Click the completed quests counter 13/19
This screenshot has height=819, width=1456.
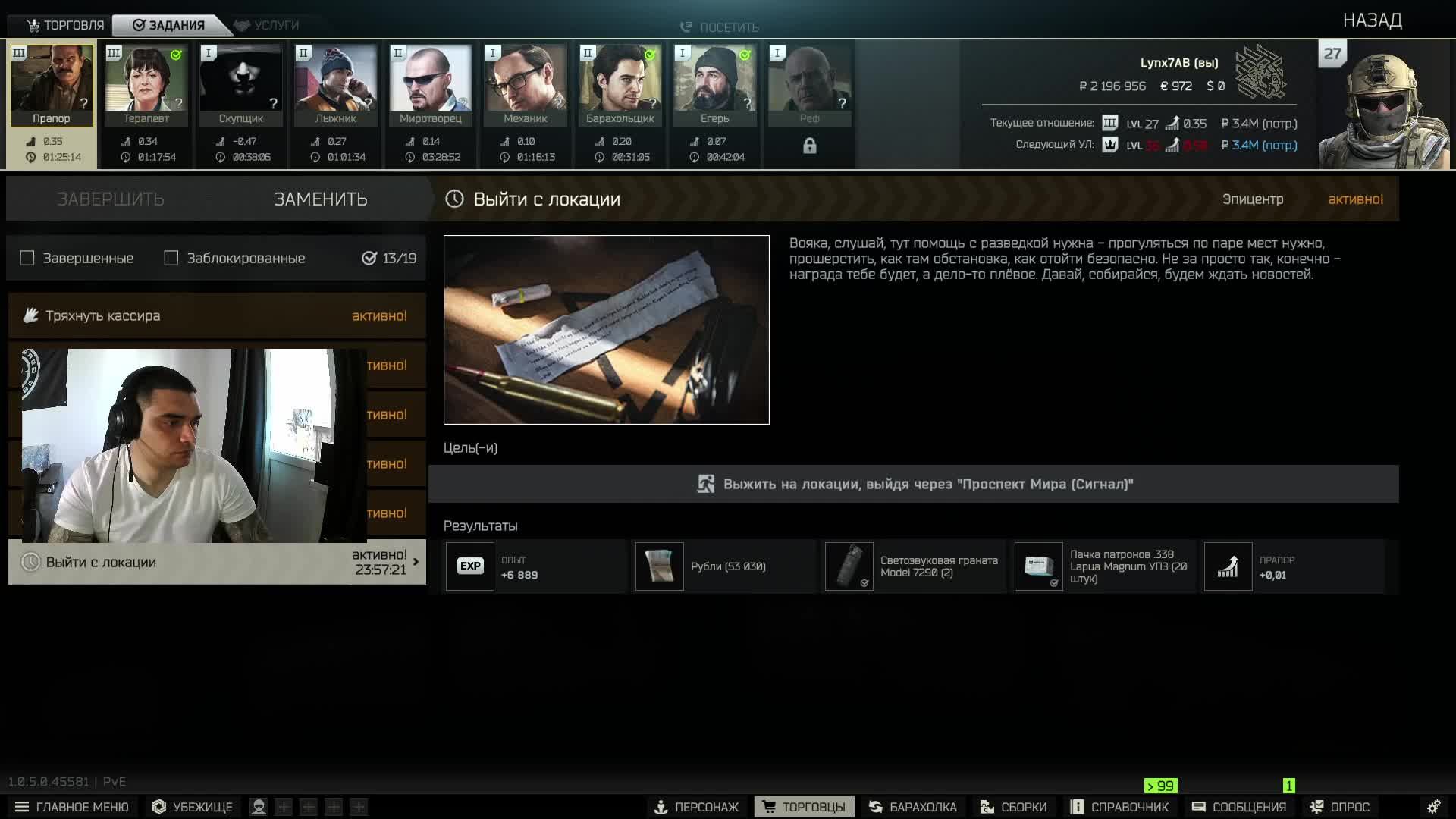390,258
